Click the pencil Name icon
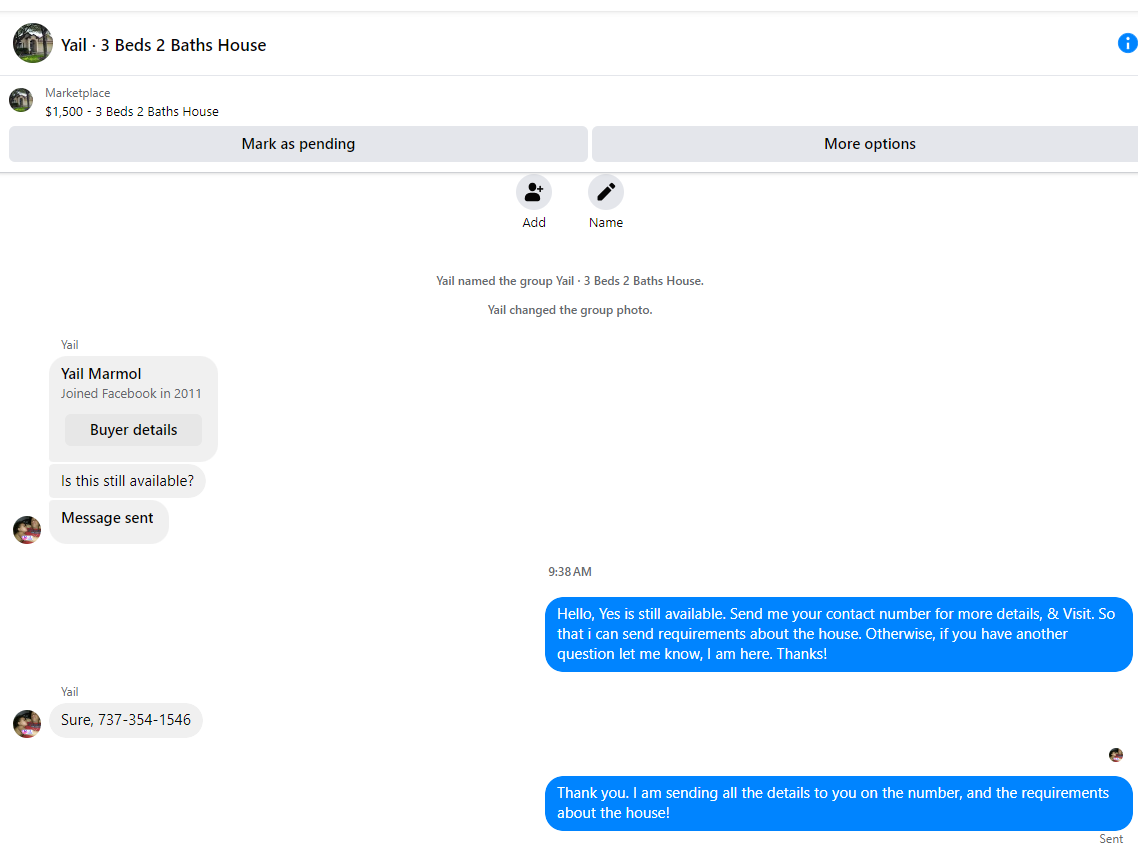 click(605, 192)
